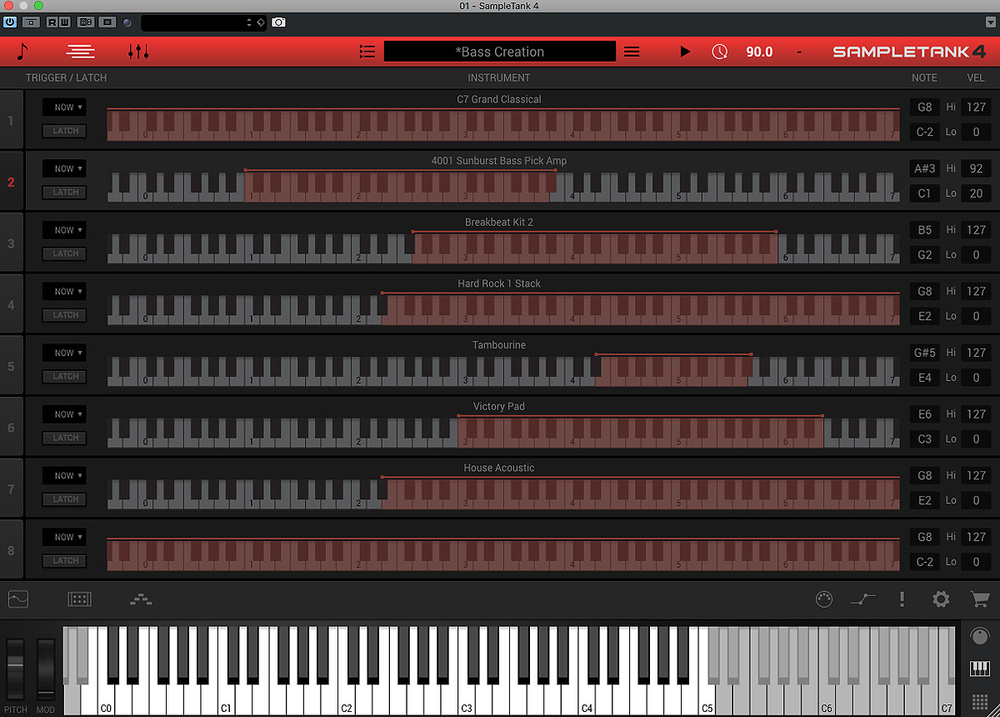Viewport: 1000px width, 717px height.
Task: Click the panic exclamation mark icon
Action: point(902,599)
